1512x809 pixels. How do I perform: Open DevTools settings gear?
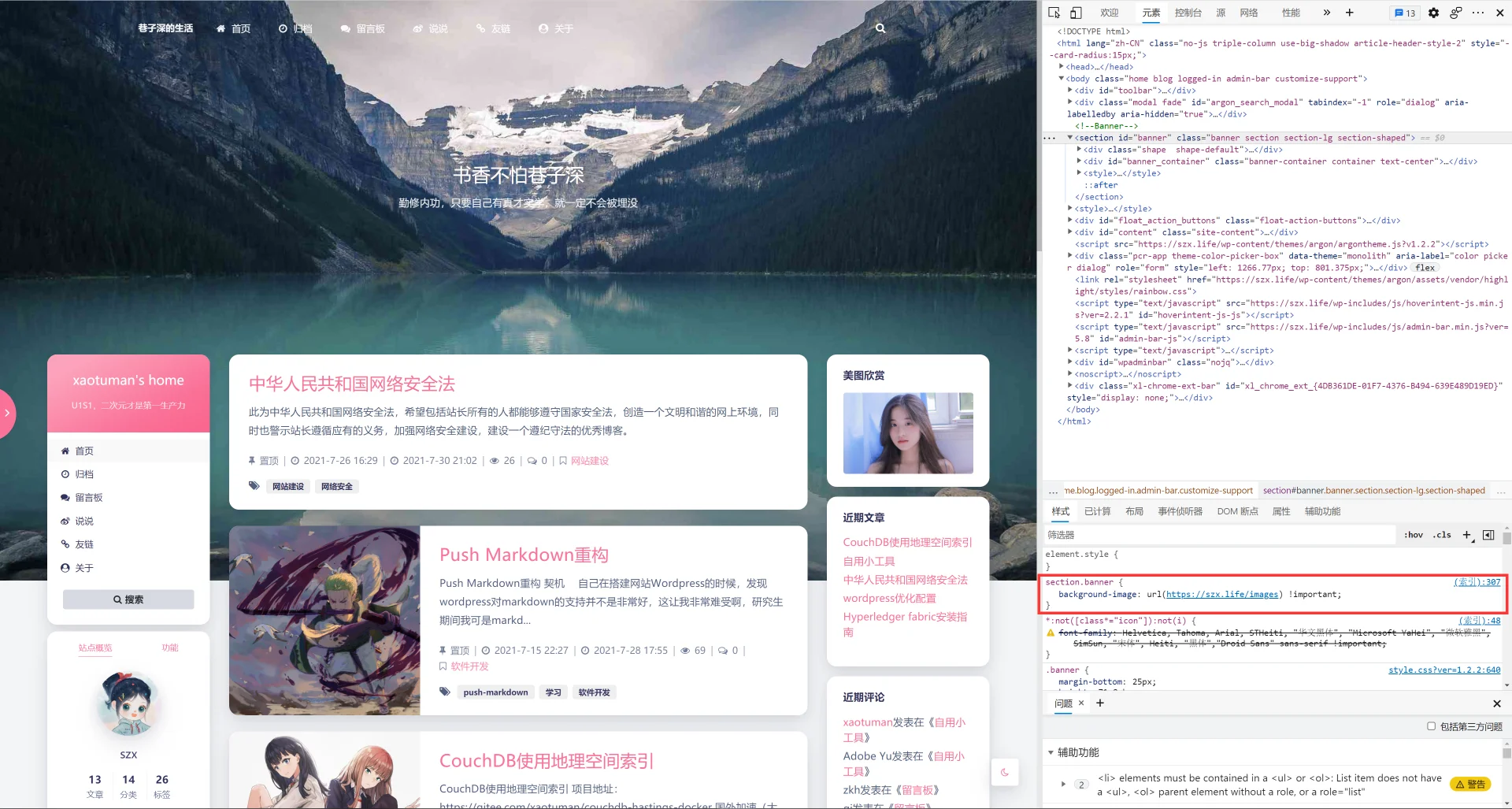pos(1434,13)
